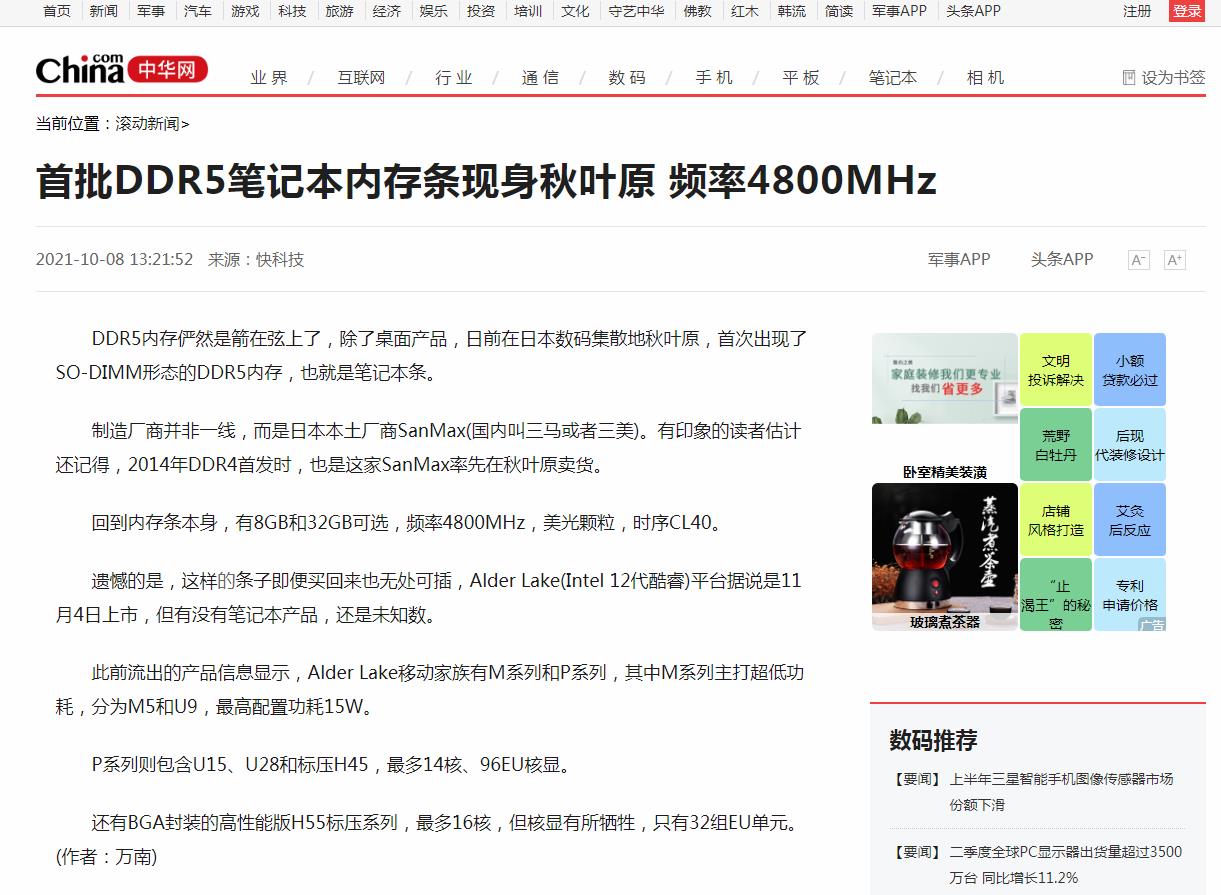Open 佛教 in top navigation
Viewport: 1221px width, 895px height.
[697, 11]
